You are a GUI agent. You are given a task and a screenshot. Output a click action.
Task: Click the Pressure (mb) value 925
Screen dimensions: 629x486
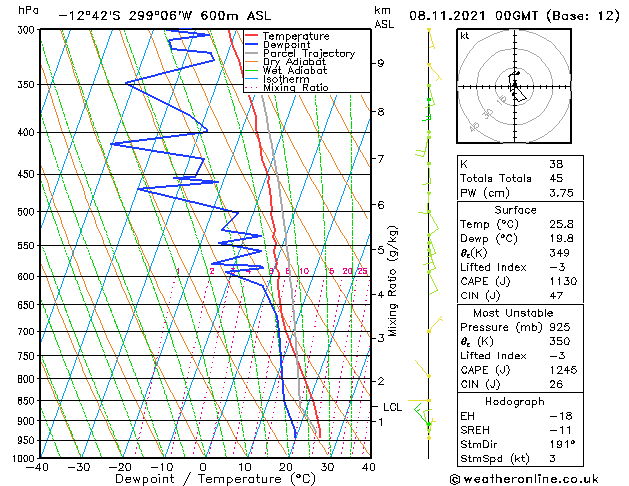pos(560,327)
